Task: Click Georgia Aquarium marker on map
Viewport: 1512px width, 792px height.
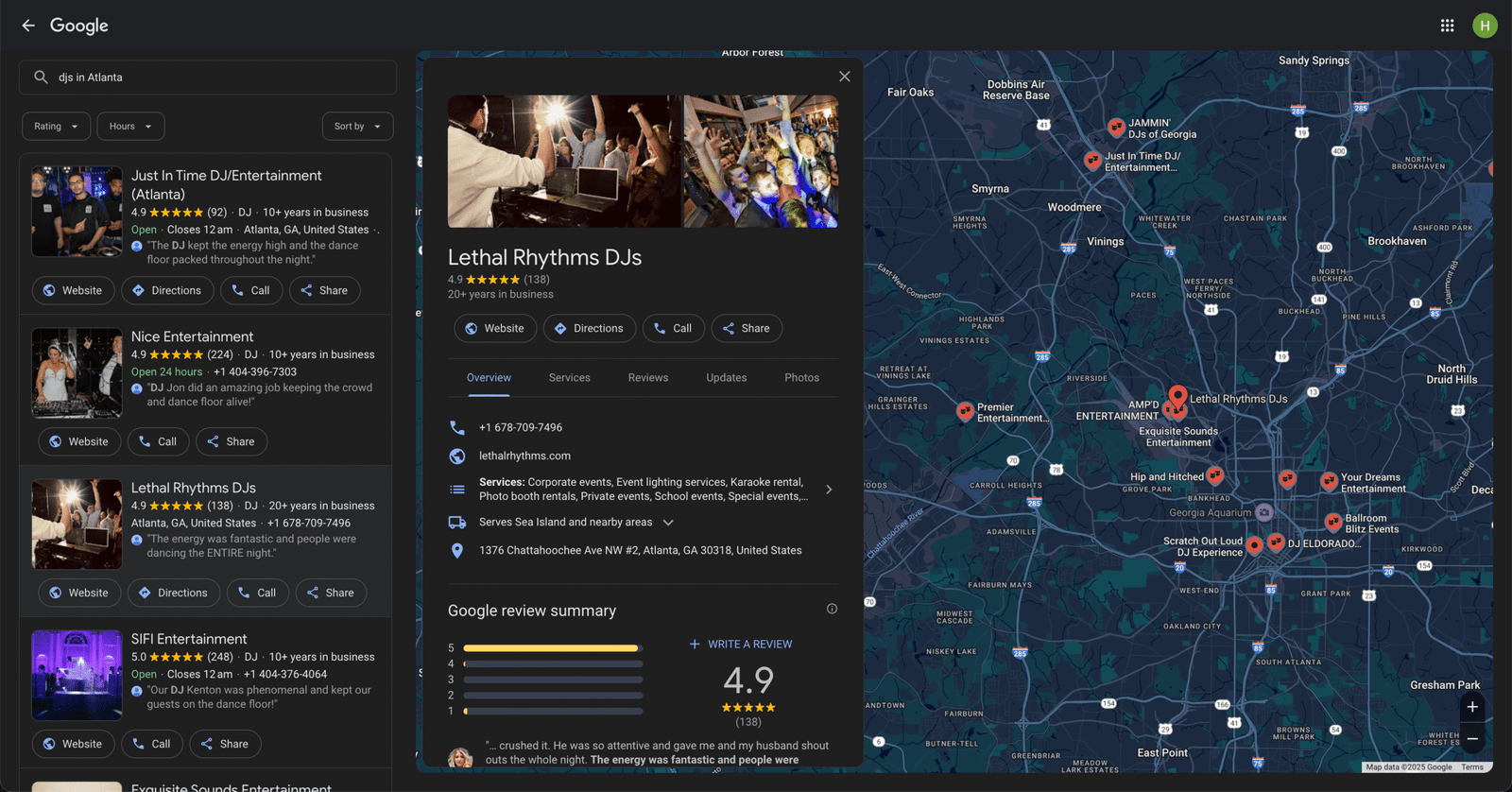Action: coord(1263,512)
